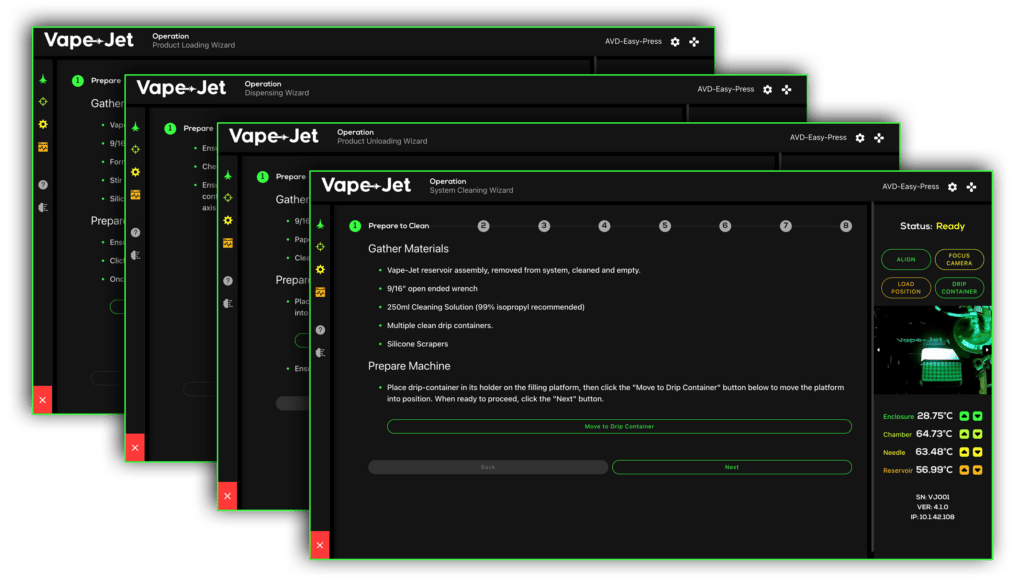Open sidebar gear icon in Dispensing Wizard
1024x588 pixels.
[x=135, y=172]
